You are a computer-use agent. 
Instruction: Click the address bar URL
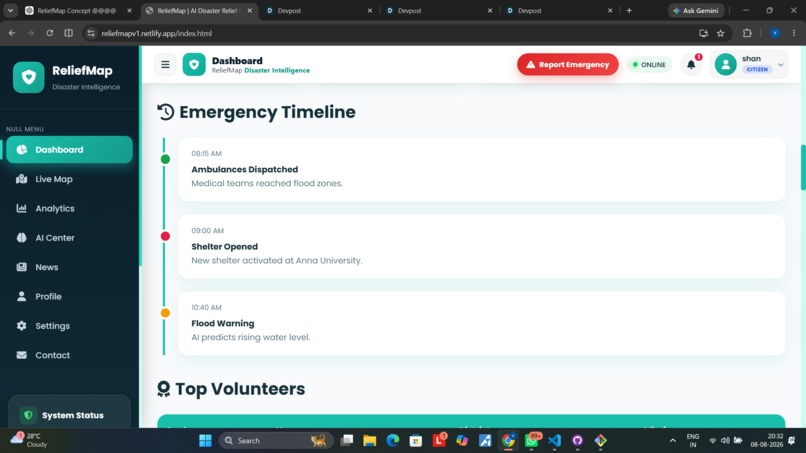156,33
